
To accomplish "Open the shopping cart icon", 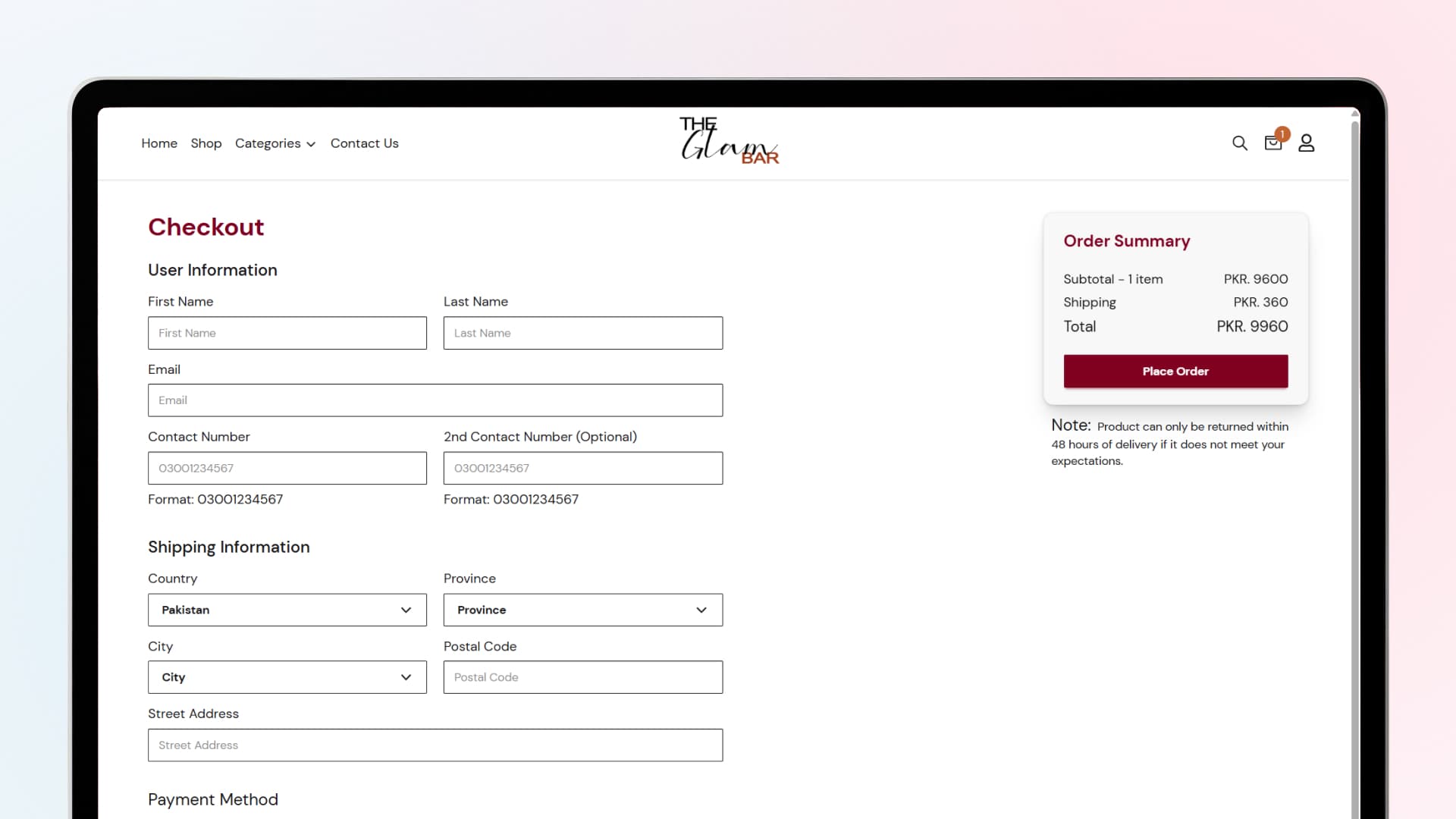I will tap(1273, 143).
